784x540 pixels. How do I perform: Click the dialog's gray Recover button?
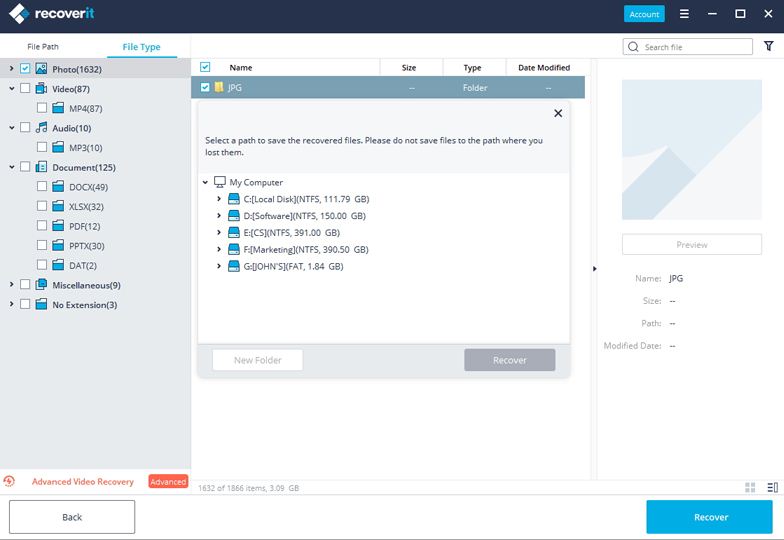(x=510, y=360)
